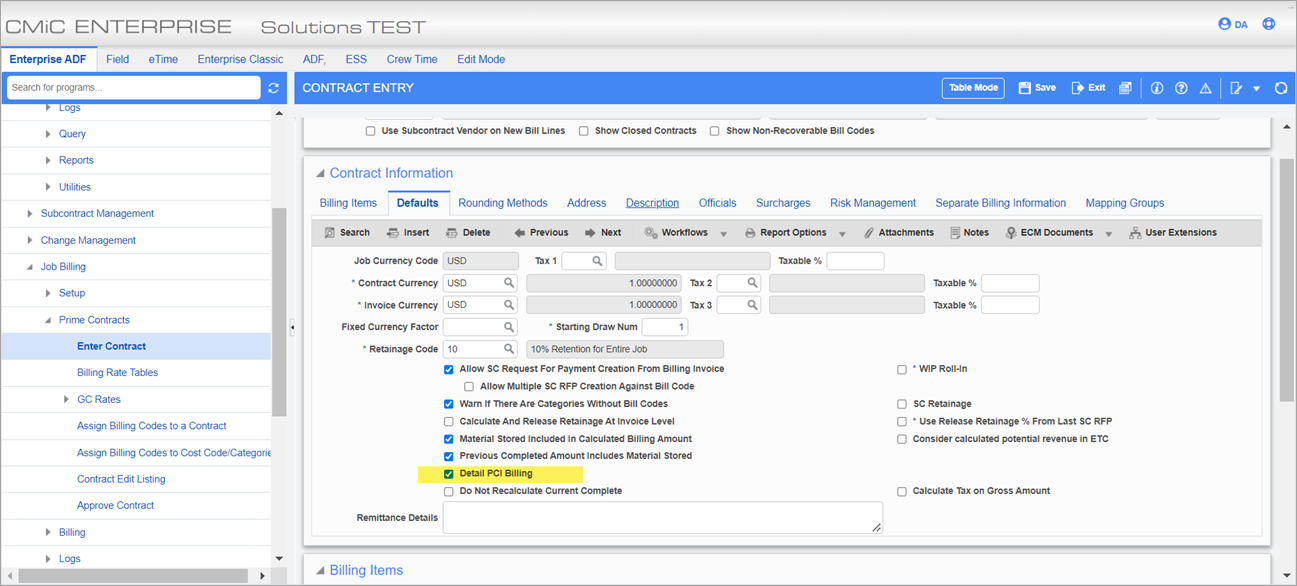Image resolution: width=1297 pixels, height=586 pixels.
Task: Click the help question mark icon
Action: click(1181, 88)
